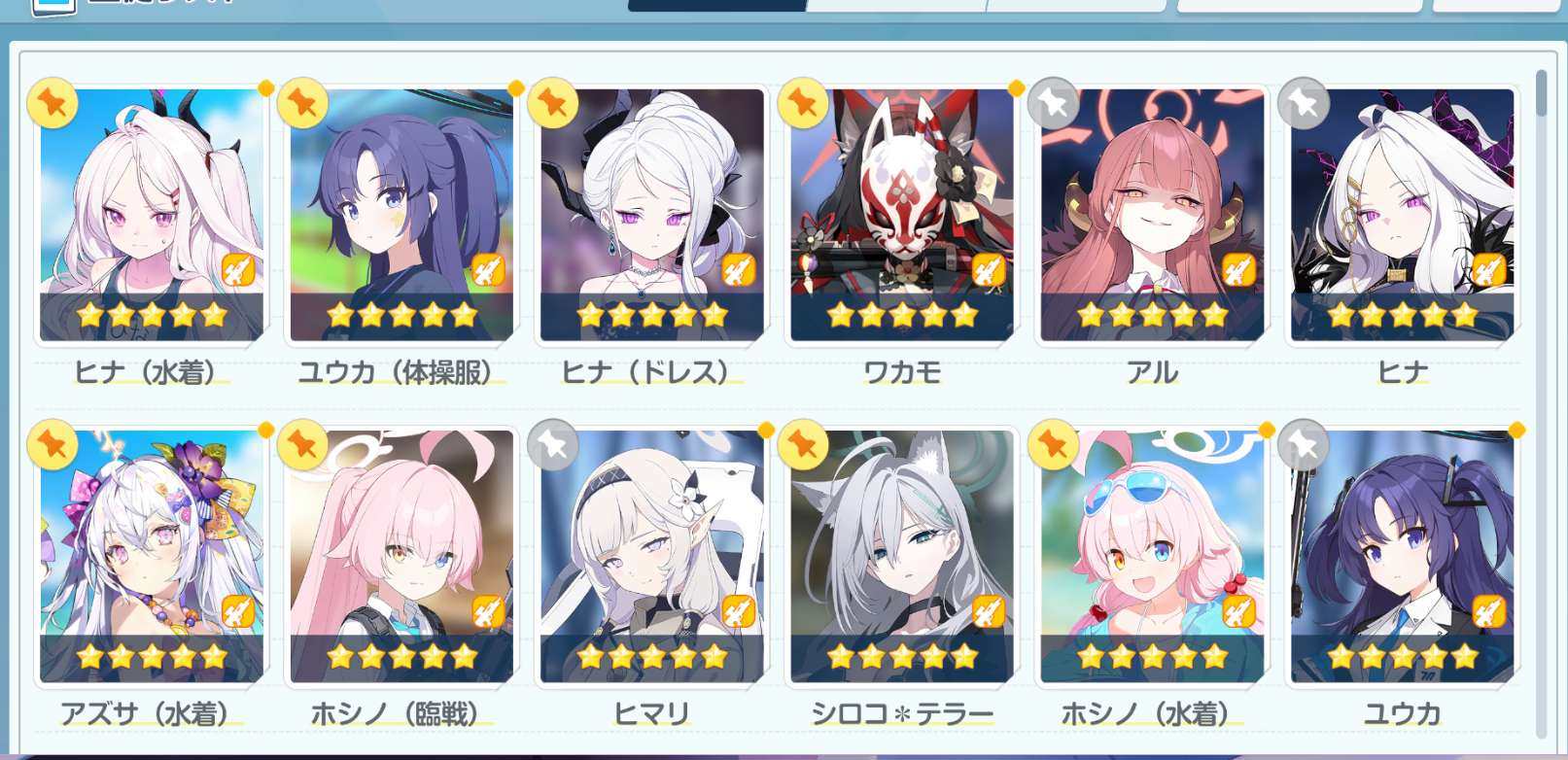Viewport: 1568px width, 760px height.
Task: Click pin icon on アズサ（水着）card
Action: (52, 445)
